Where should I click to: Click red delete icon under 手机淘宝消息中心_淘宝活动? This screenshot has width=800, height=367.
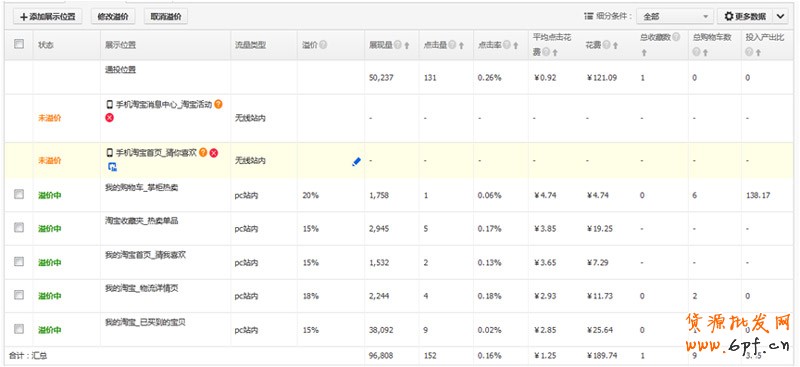coord(109,117)
